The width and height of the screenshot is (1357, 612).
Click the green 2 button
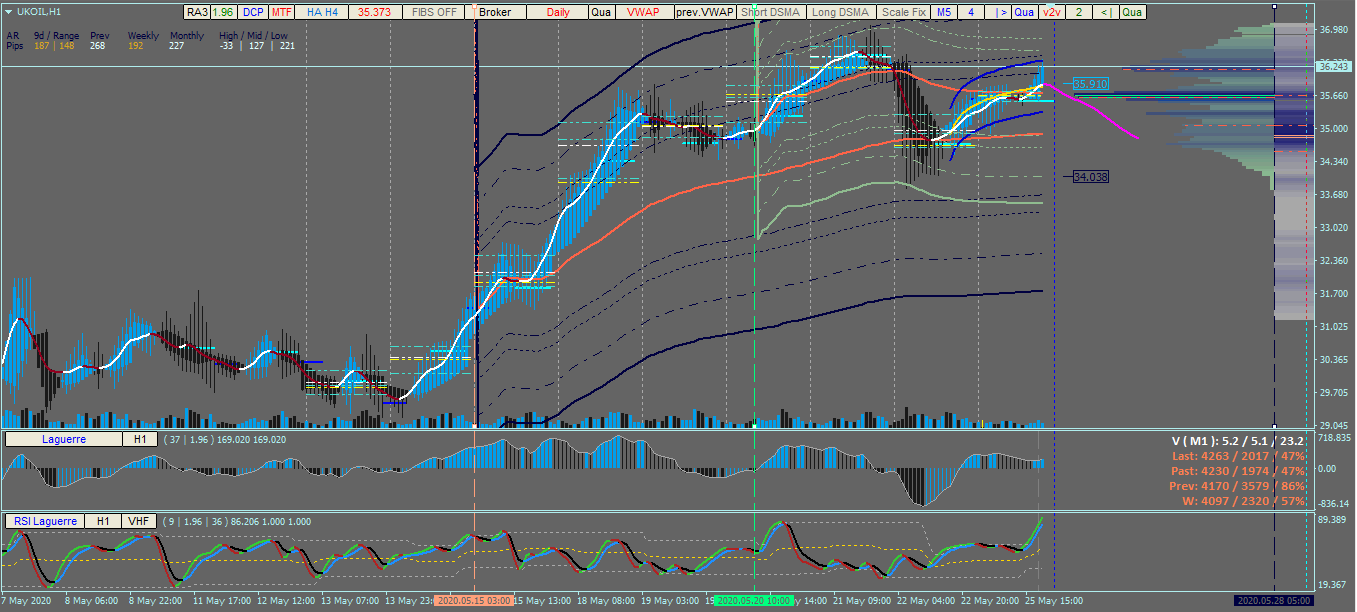point(1078,13)
